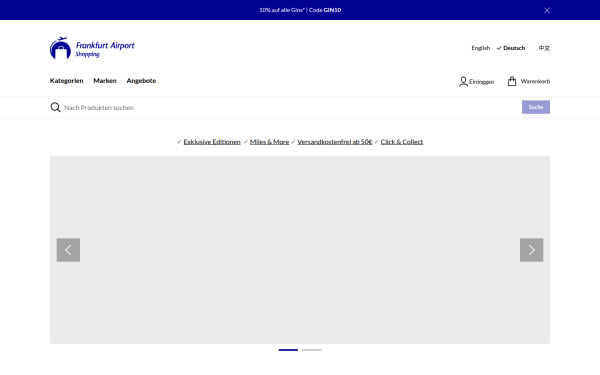The image size is (600, 375).
Task: Open the Warenkorb shopping bag icon
Action: (x=512, y=81)
